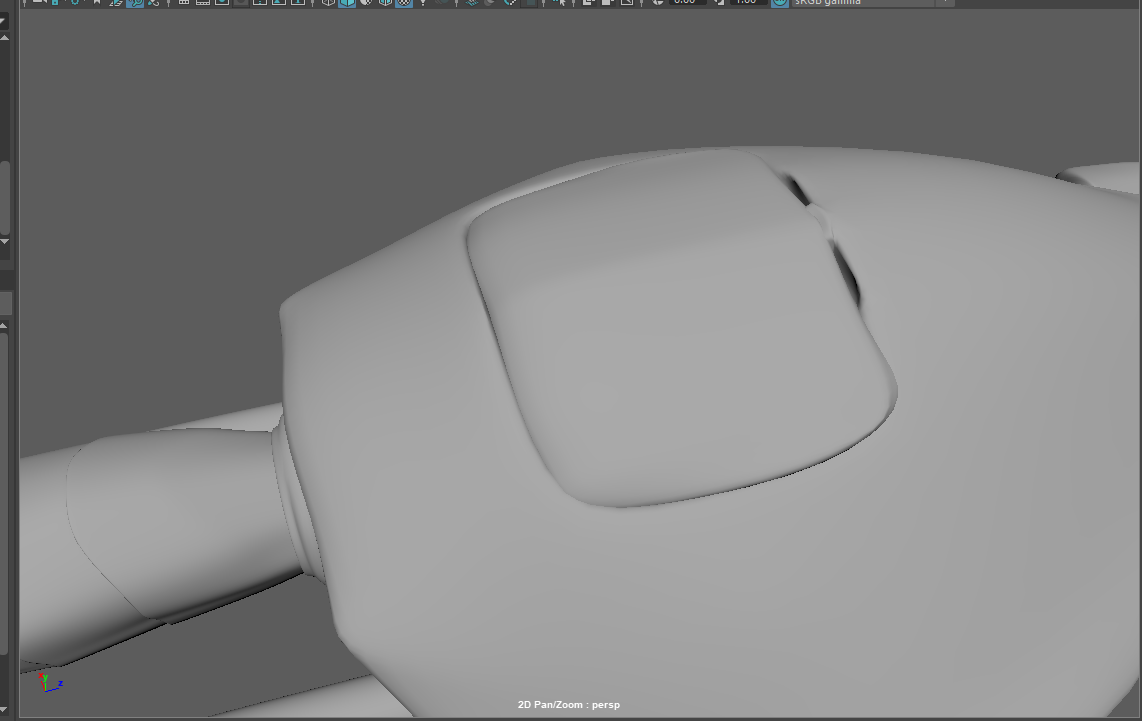Toggle the viewport Grid icon

184,2
